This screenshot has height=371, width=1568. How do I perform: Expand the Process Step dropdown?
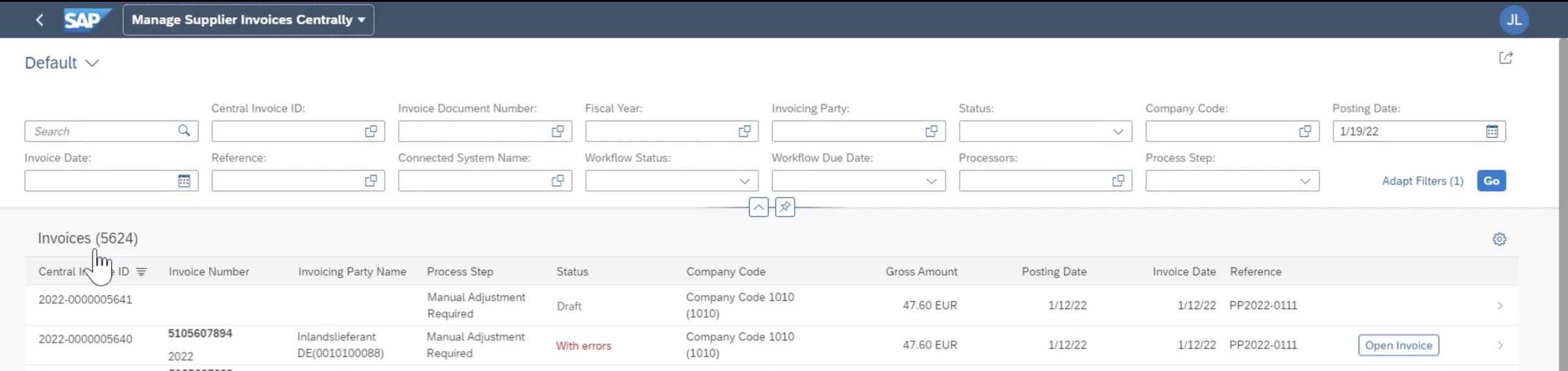click(x=1305, y=181)
